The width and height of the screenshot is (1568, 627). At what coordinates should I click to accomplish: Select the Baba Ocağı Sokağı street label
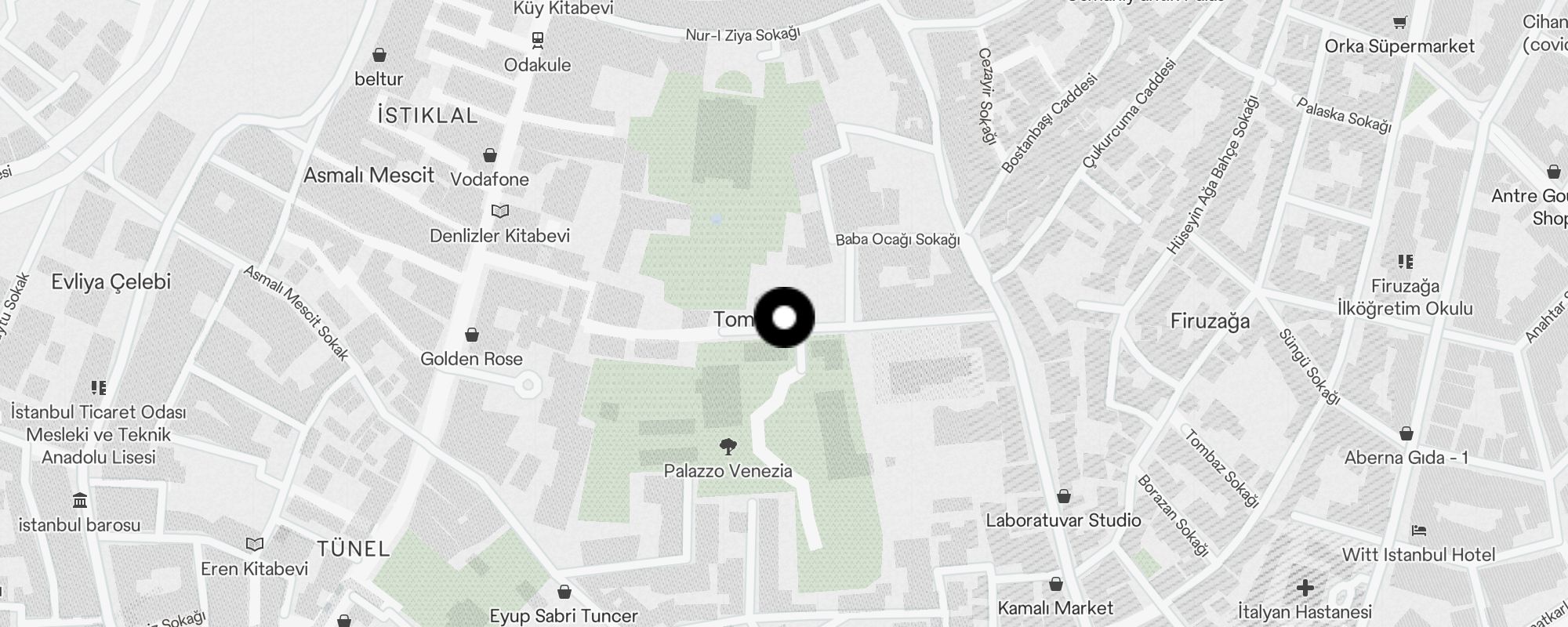(x=898, y=240)
